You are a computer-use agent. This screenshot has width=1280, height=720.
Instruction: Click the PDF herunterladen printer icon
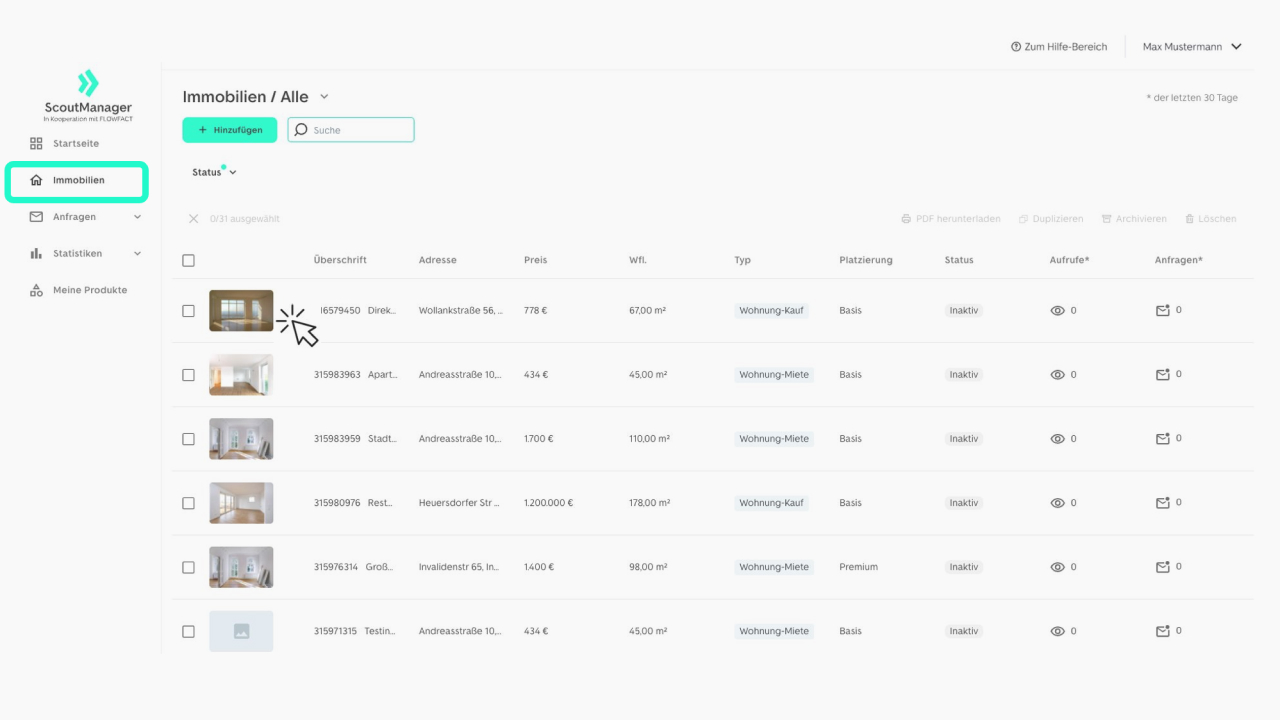tap(906, 219)
